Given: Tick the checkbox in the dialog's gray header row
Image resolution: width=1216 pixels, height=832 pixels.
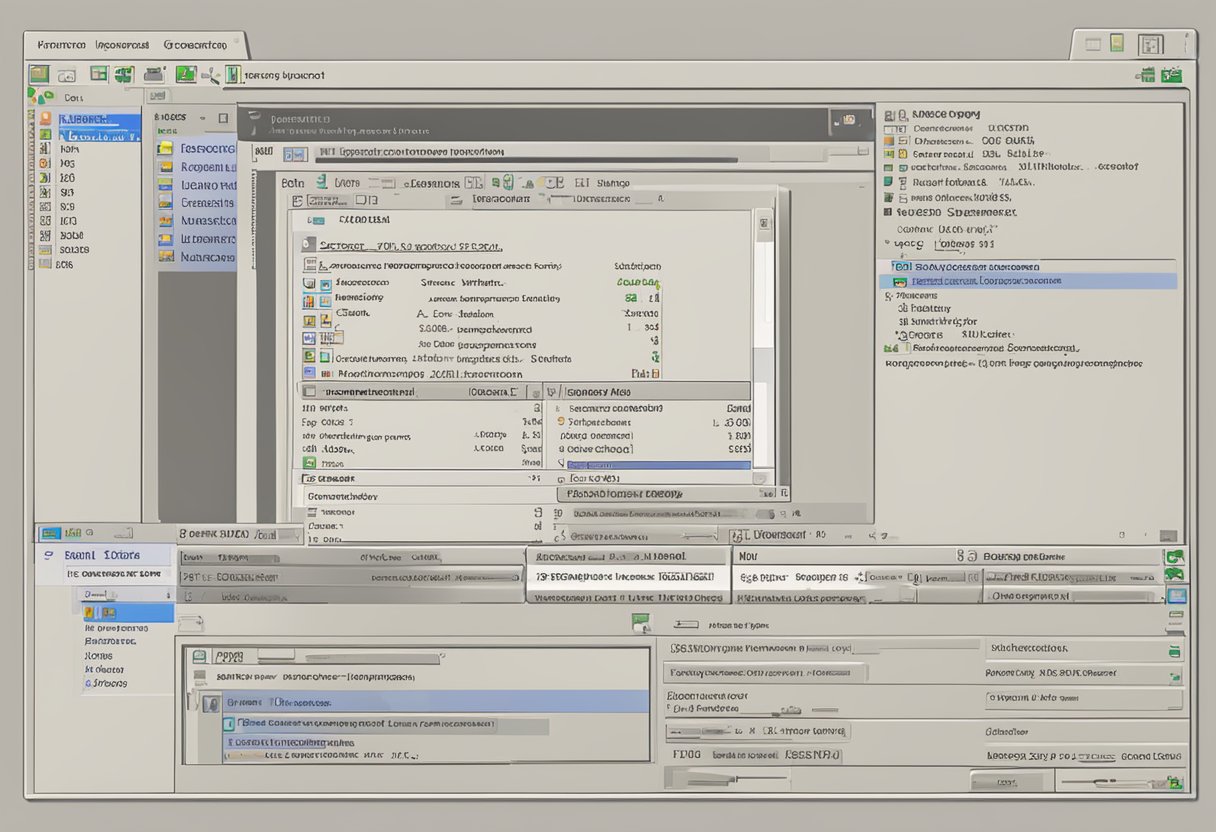Looking at the screenshot, I should (x=310, y=393).
